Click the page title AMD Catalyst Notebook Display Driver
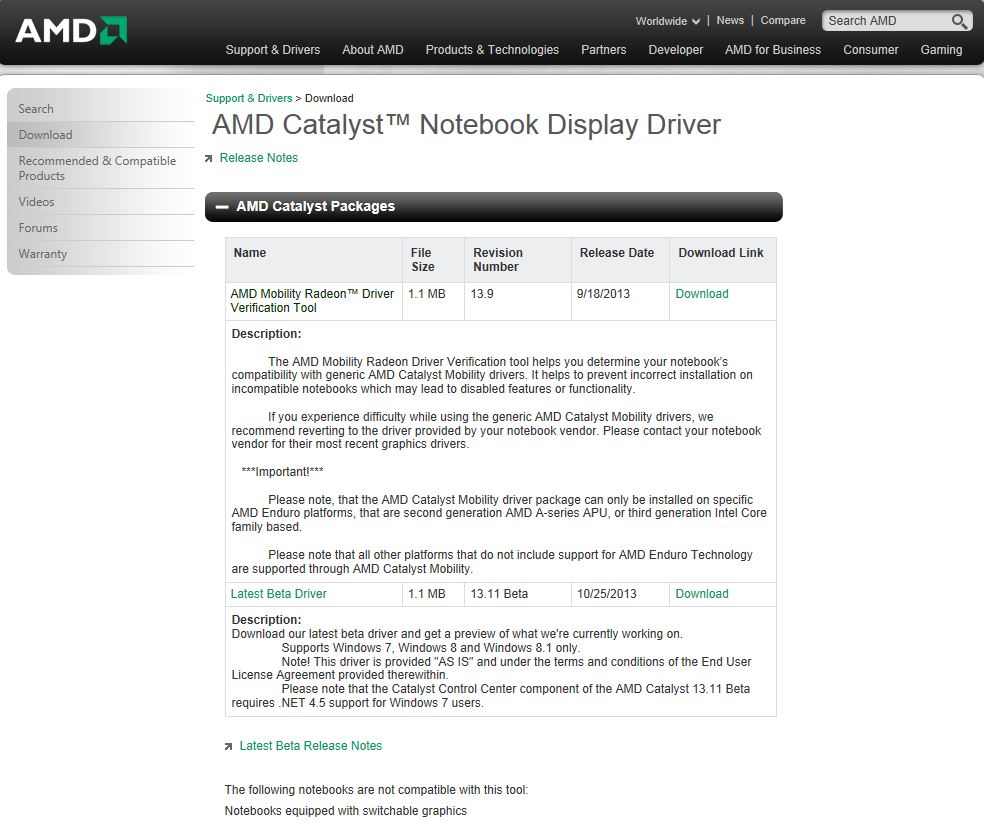Screen dimensions: 984x830 point(466,125)
